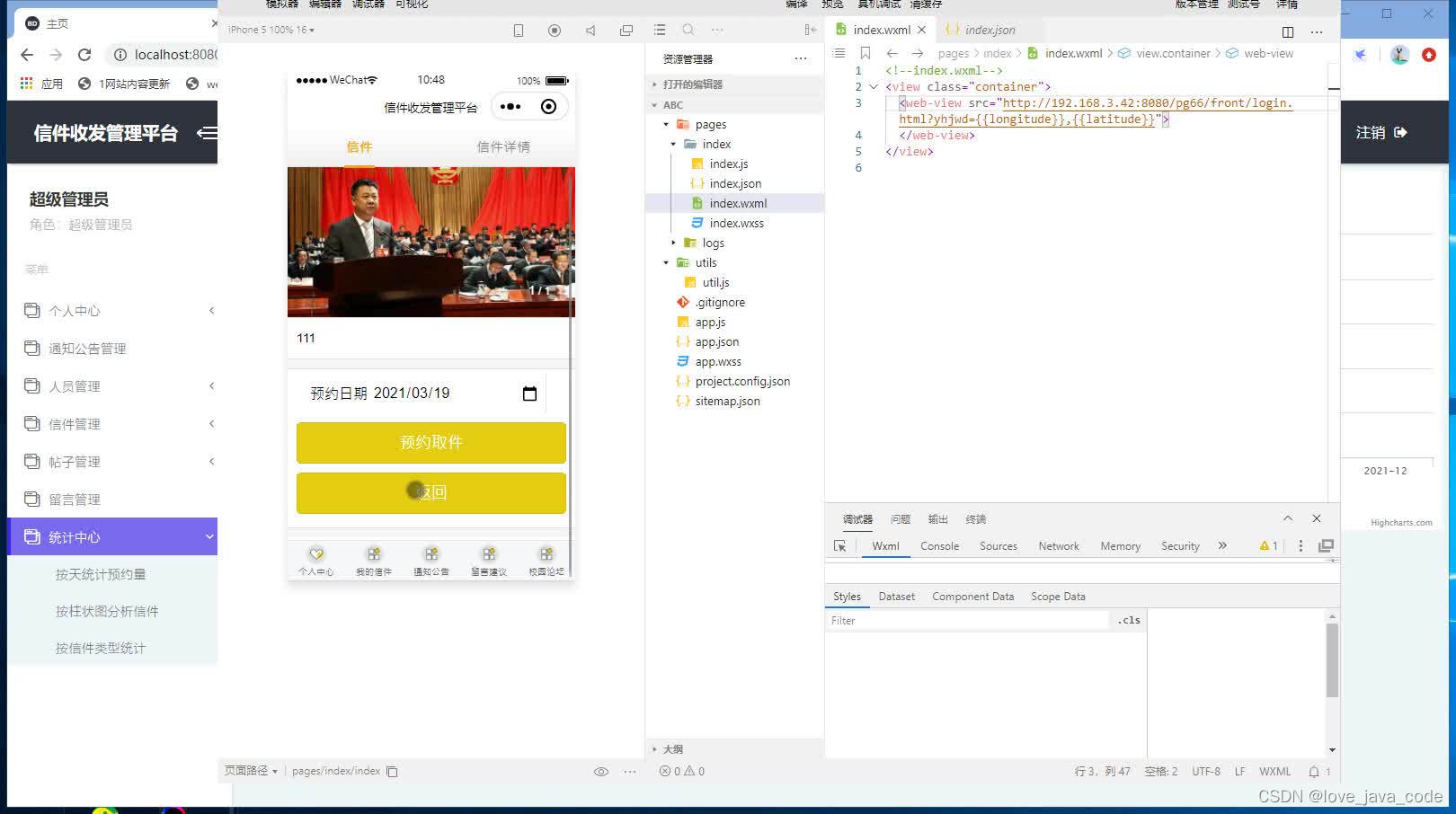1456x814 pixels.
Task: Split the editor view
Action: click(x=1288, y=31)
